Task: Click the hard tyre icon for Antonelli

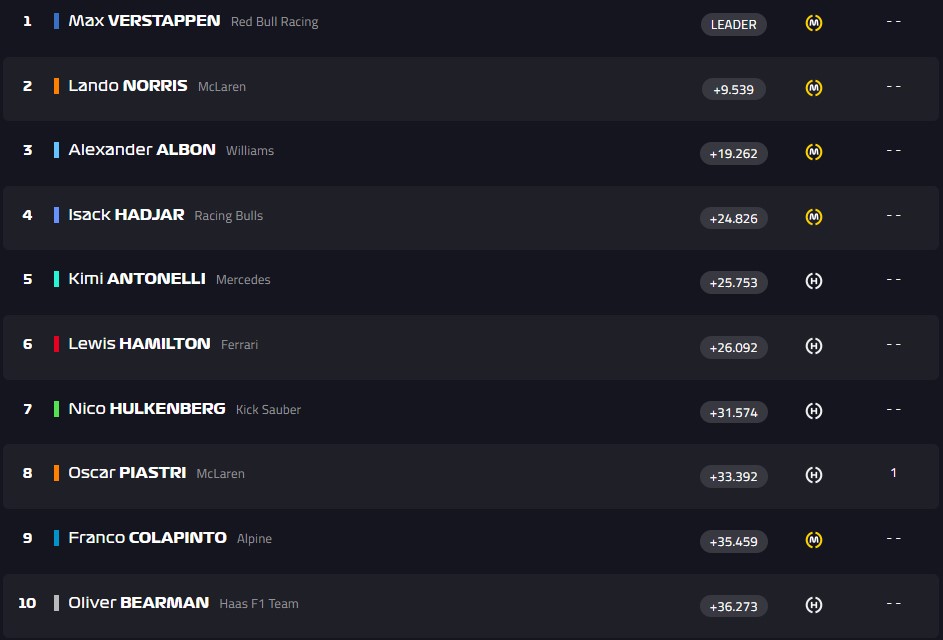Action: point(814,282)
